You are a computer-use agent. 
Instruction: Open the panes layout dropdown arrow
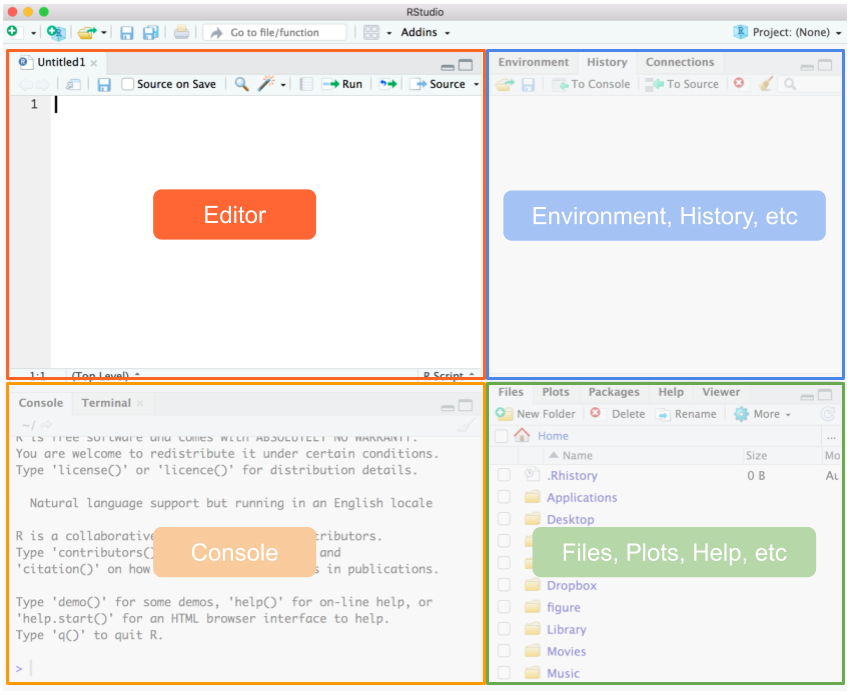pos(389,33)
